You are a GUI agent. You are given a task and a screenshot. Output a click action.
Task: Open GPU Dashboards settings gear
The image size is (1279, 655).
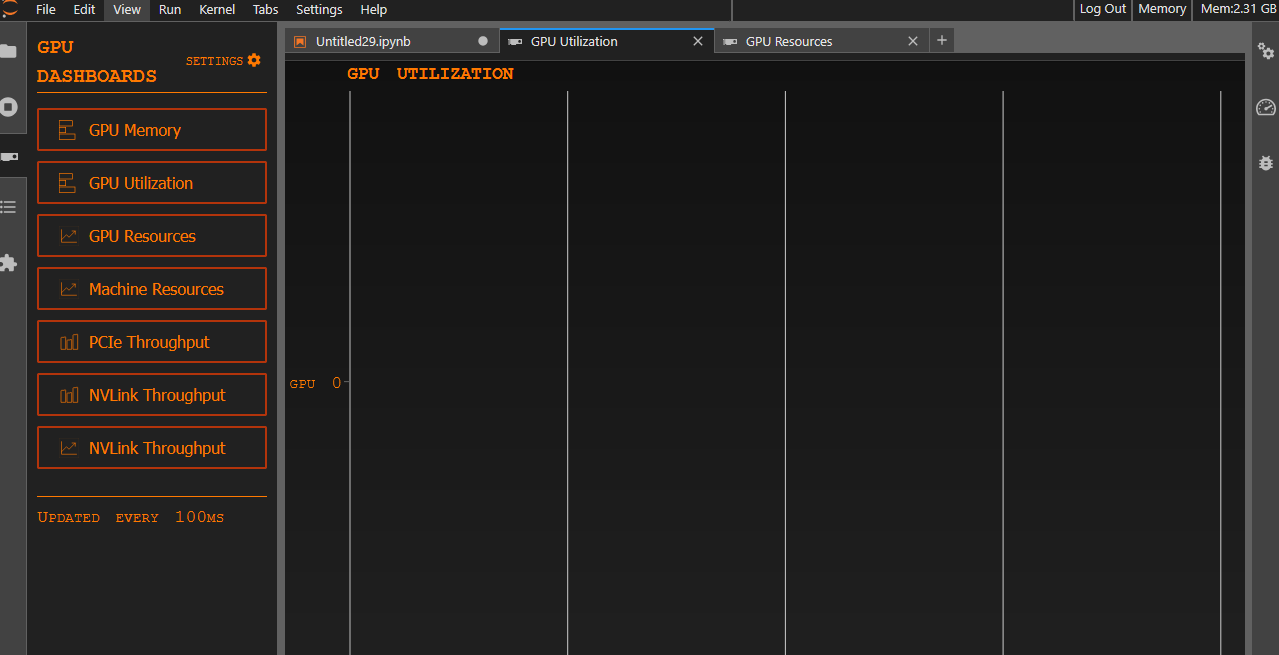[x=253, y=60]
